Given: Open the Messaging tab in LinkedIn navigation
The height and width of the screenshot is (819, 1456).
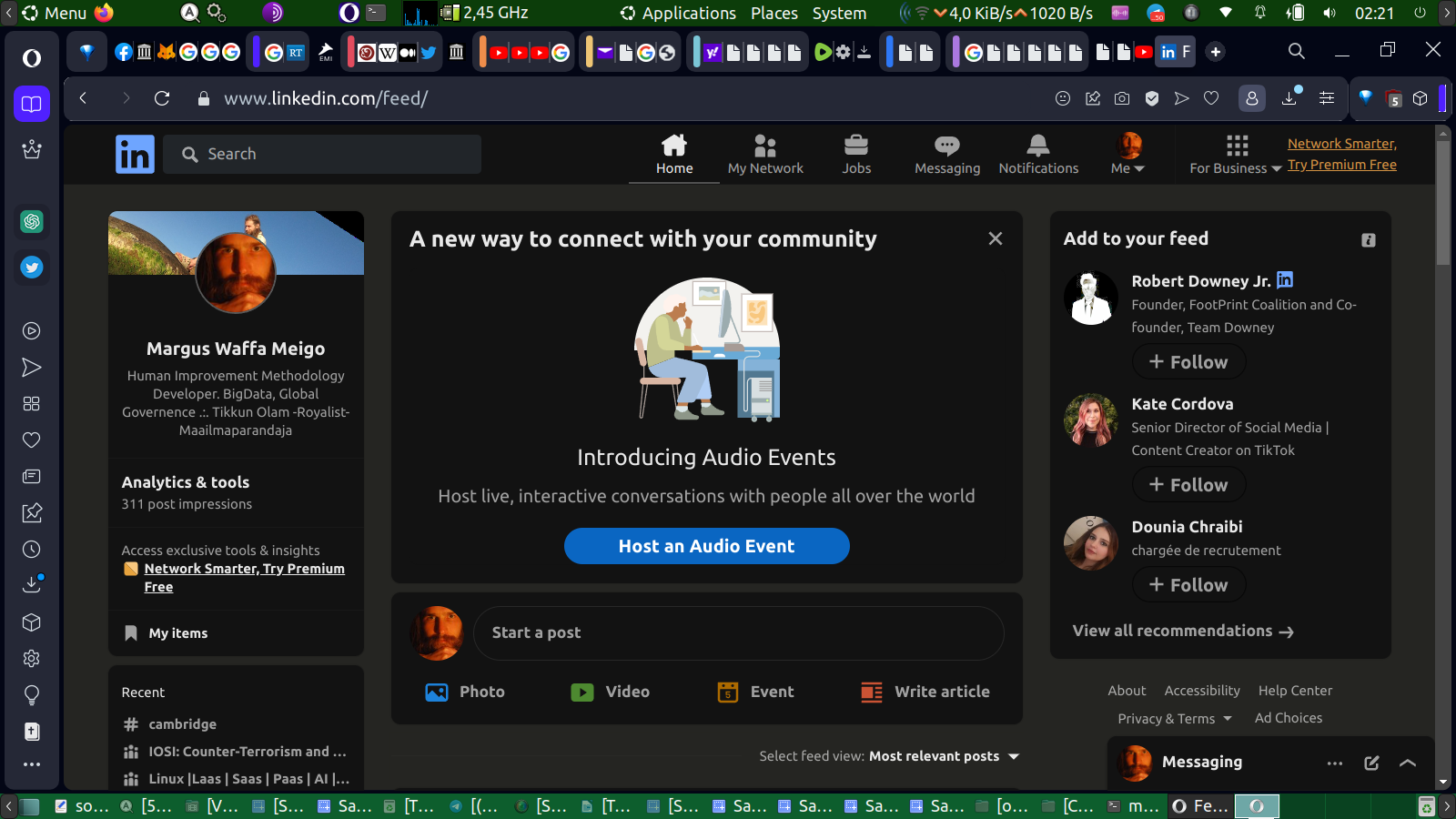Looking at the screenshot, I should point(947,155).
